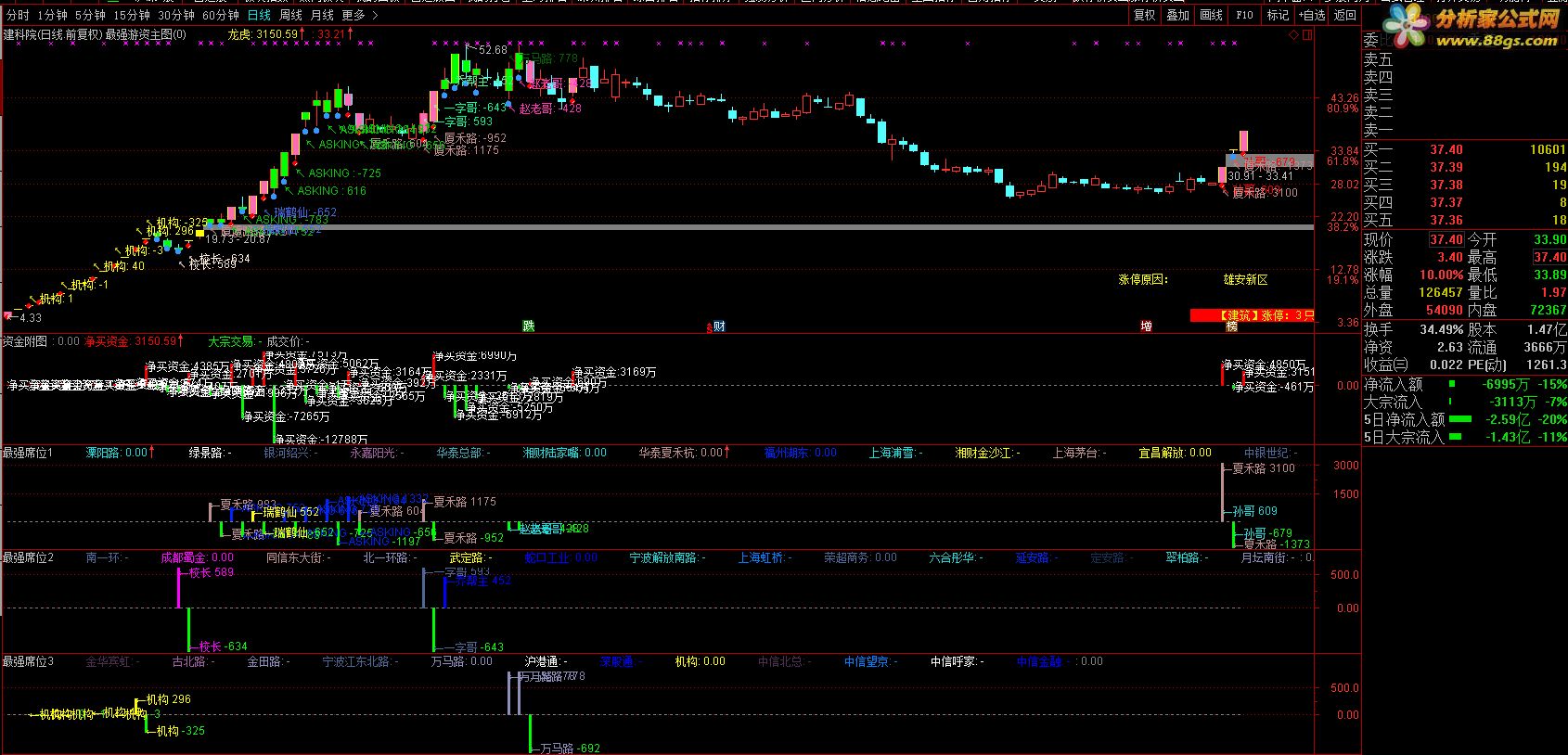
Task: Click the 大宗交易 label in fund panel
Action: [231, 341]
